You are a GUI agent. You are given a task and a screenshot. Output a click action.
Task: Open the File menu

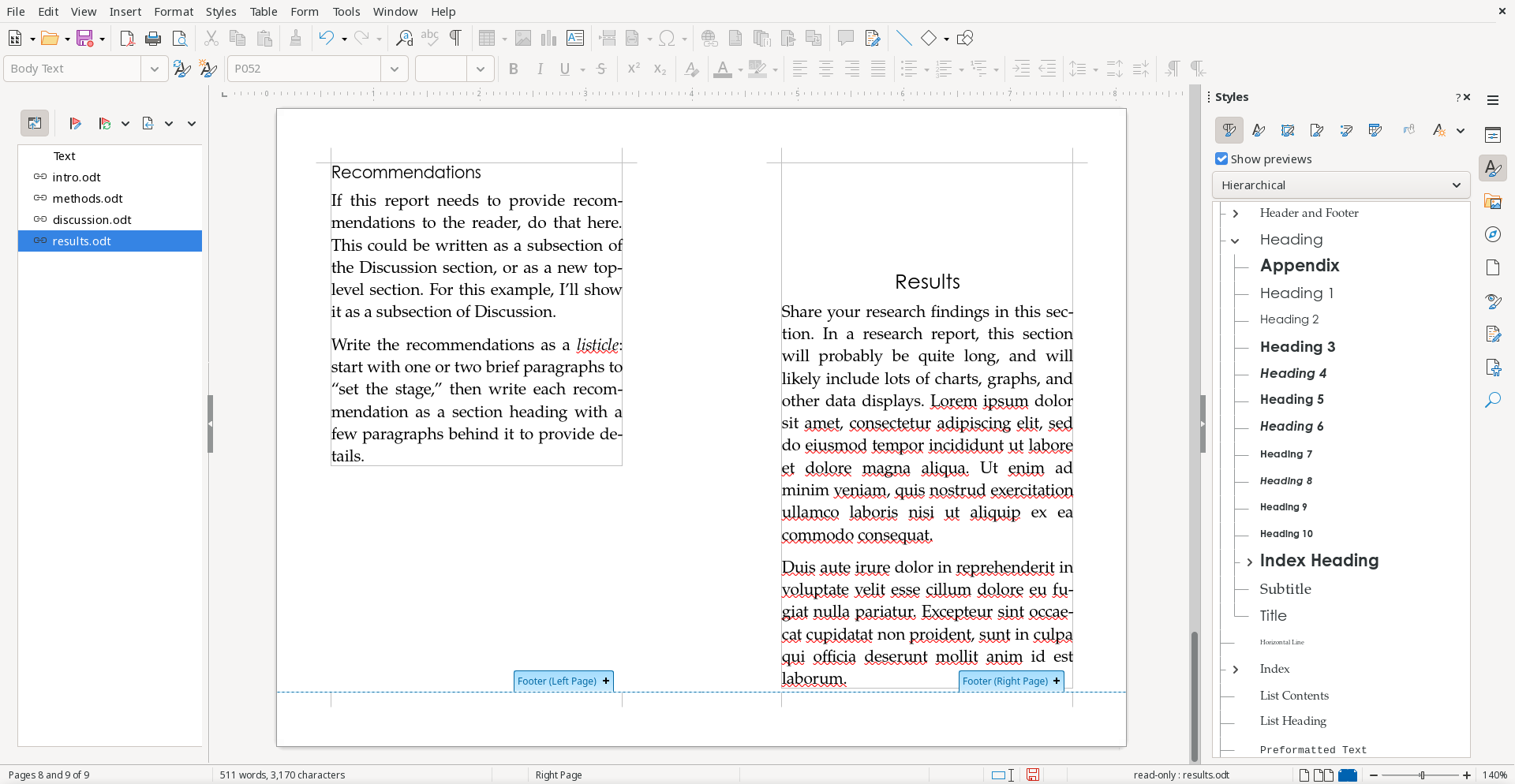pyautogui.click(x=16, y=12)
